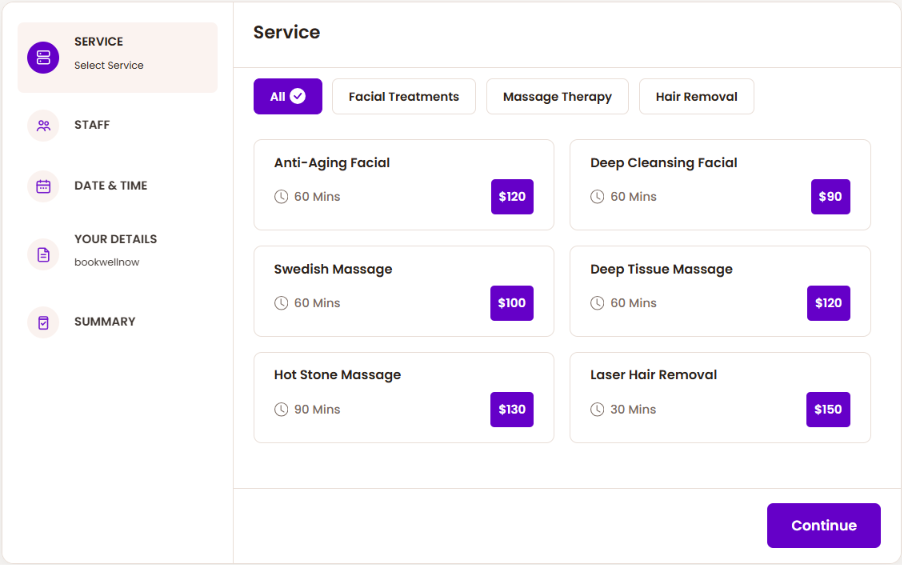Go to the STAFF step
The image size is (902, 565).
(x=92, y=125)
